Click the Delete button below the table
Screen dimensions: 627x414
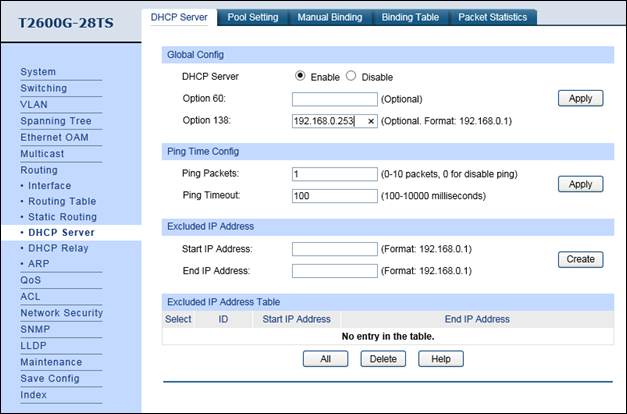383,359
